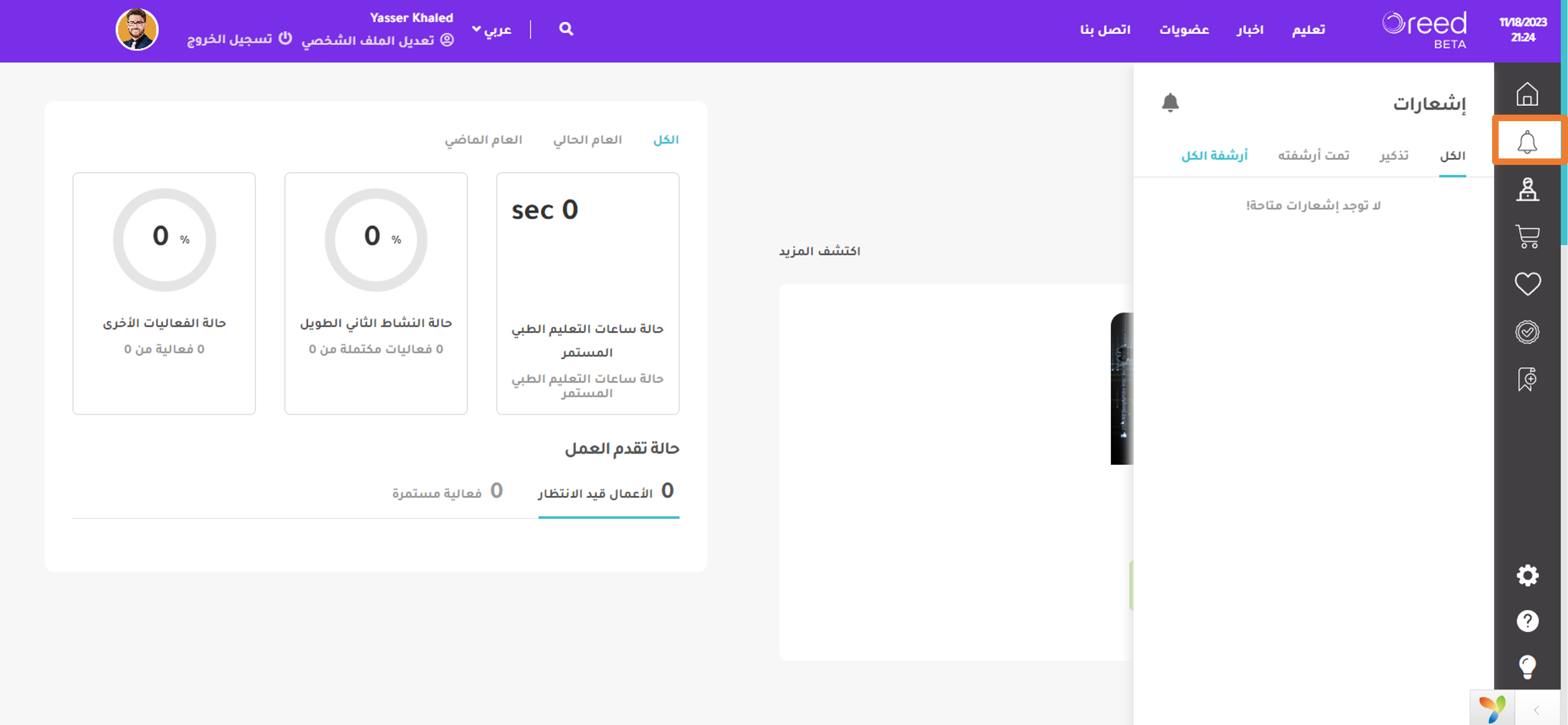Click the Yasser Khaled profile avatar
1568x725 pixels.
(137, 29)
